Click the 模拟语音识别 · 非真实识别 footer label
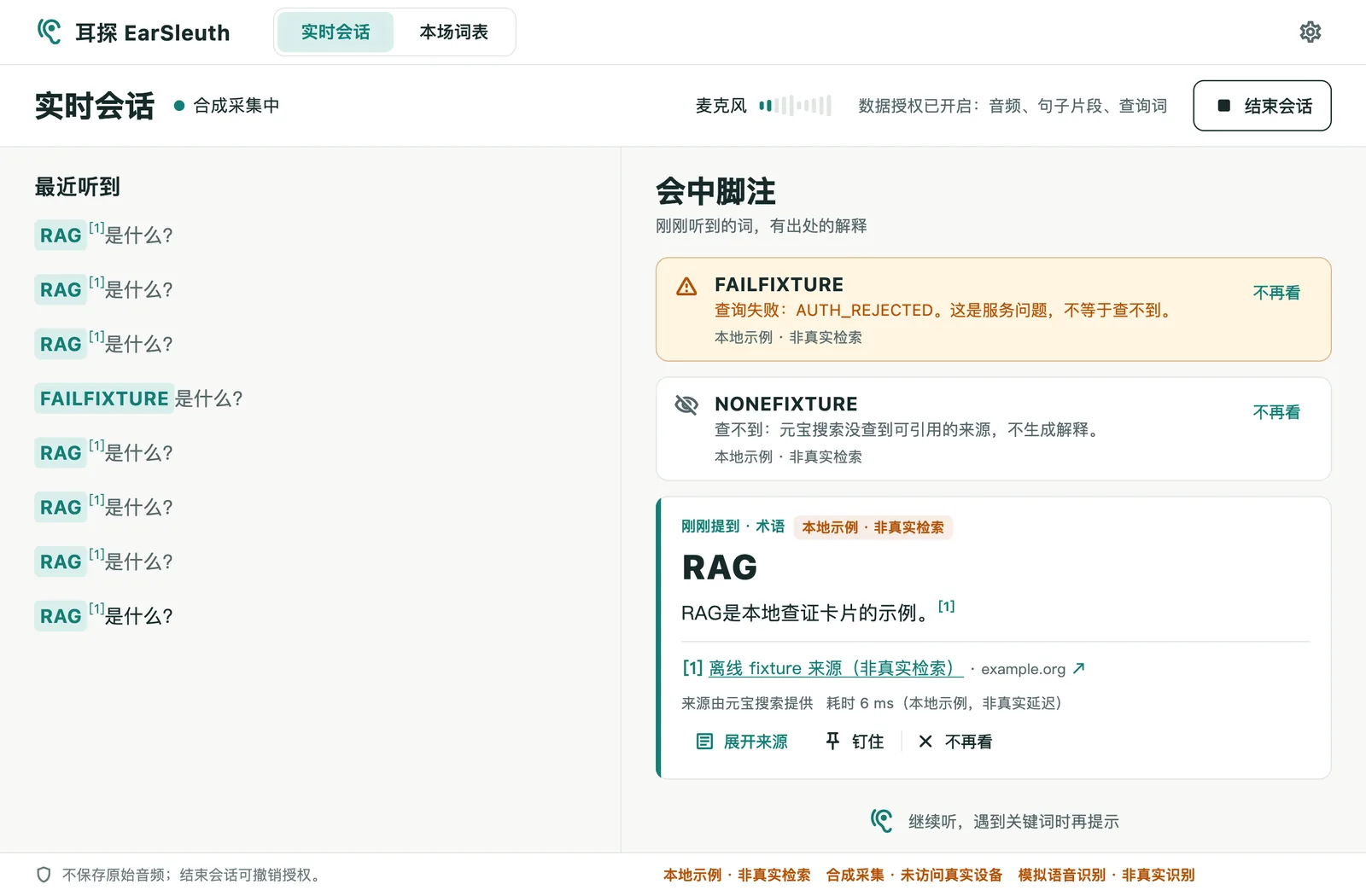 [1106, 875]
